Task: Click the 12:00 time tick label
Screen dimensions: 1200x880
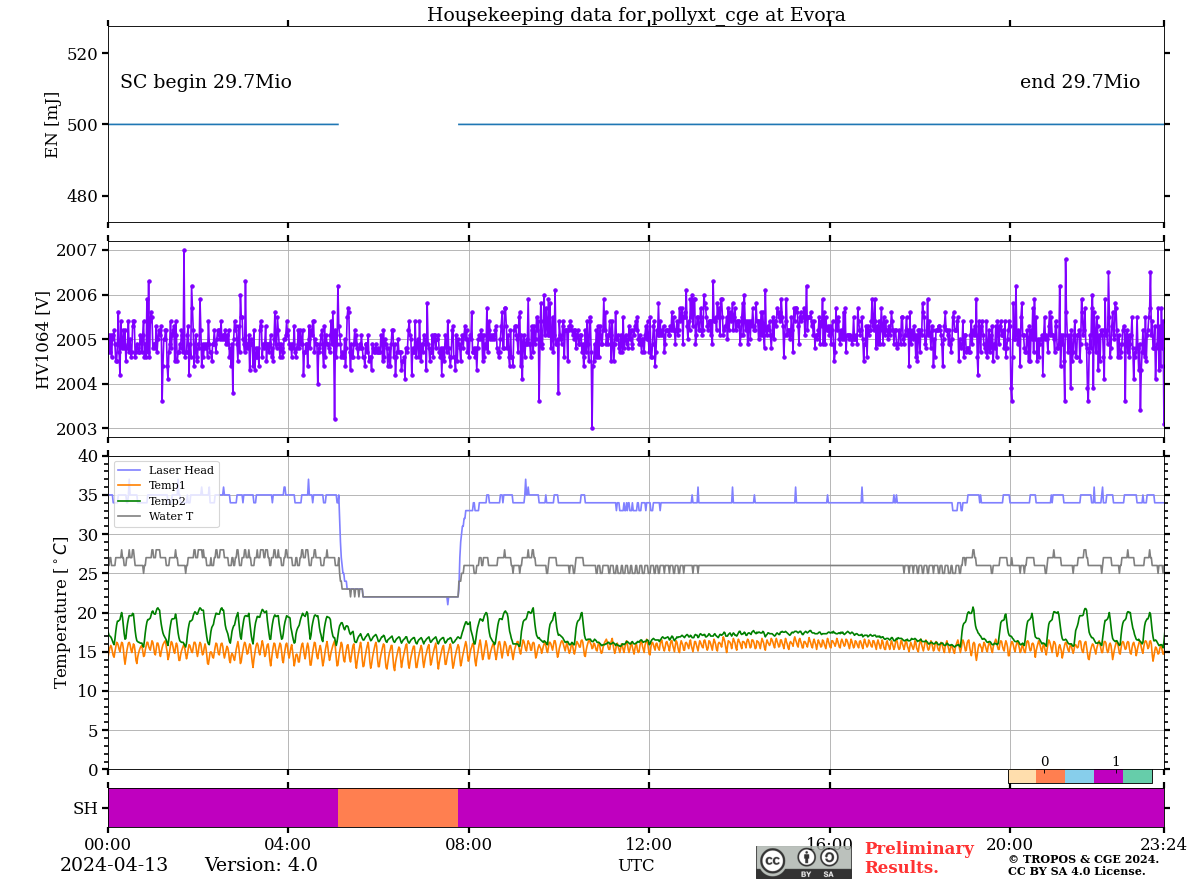Action: click(x=649, y=845)
